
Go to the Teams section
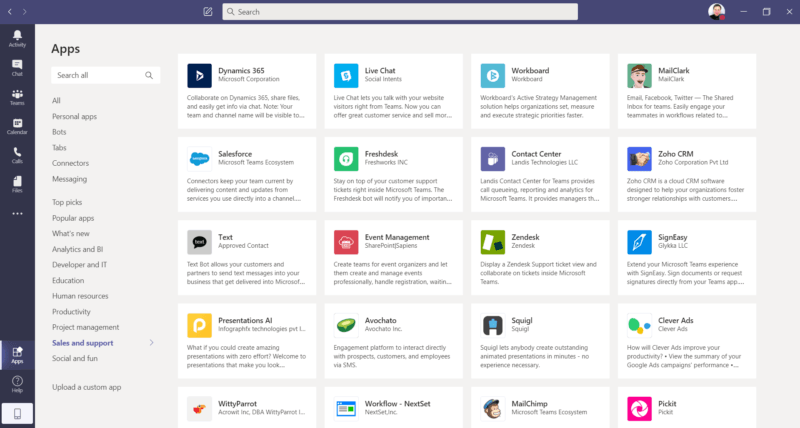(17, 96)
